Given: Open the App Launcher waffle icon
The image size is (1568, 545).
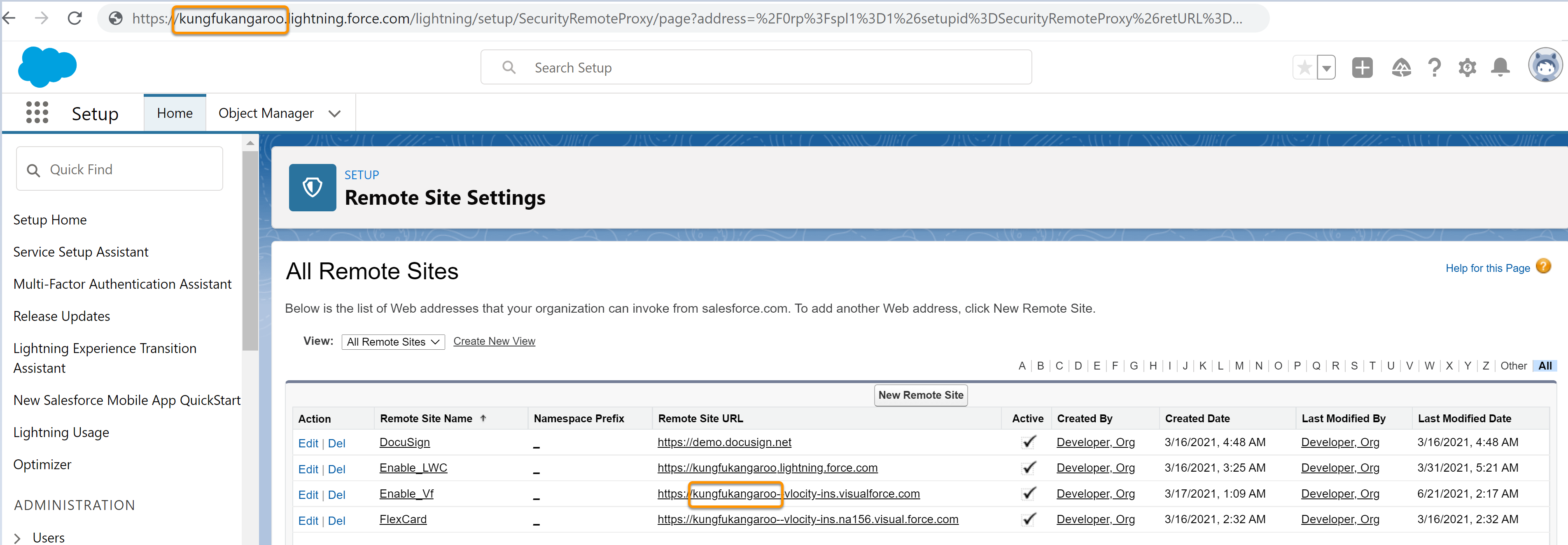Looking at the screenshot, I should (37, 112).
